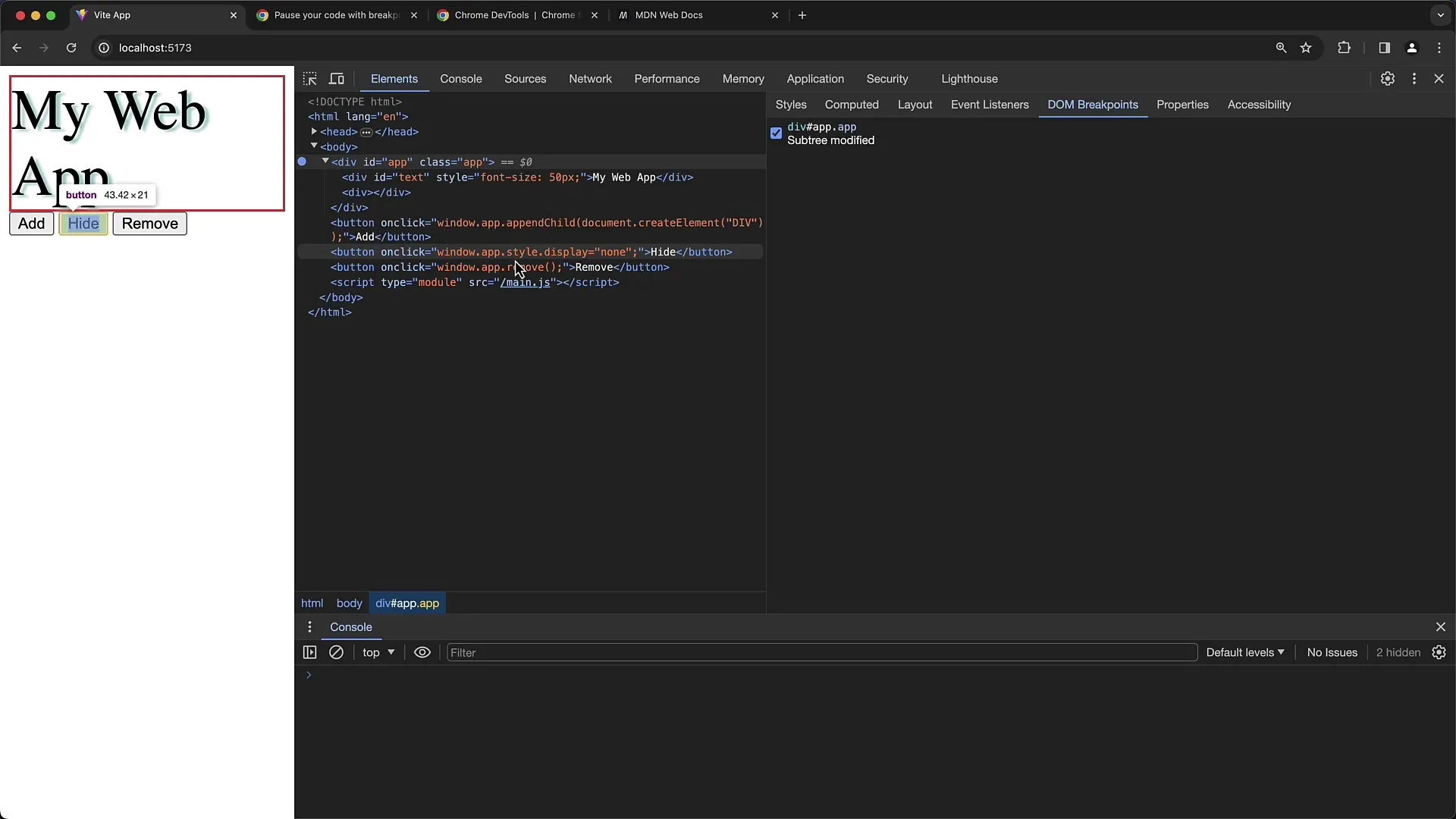Select the div#app.app breadcrumb
Viewport: 1456px width, 819px height.
pos(407,602)
